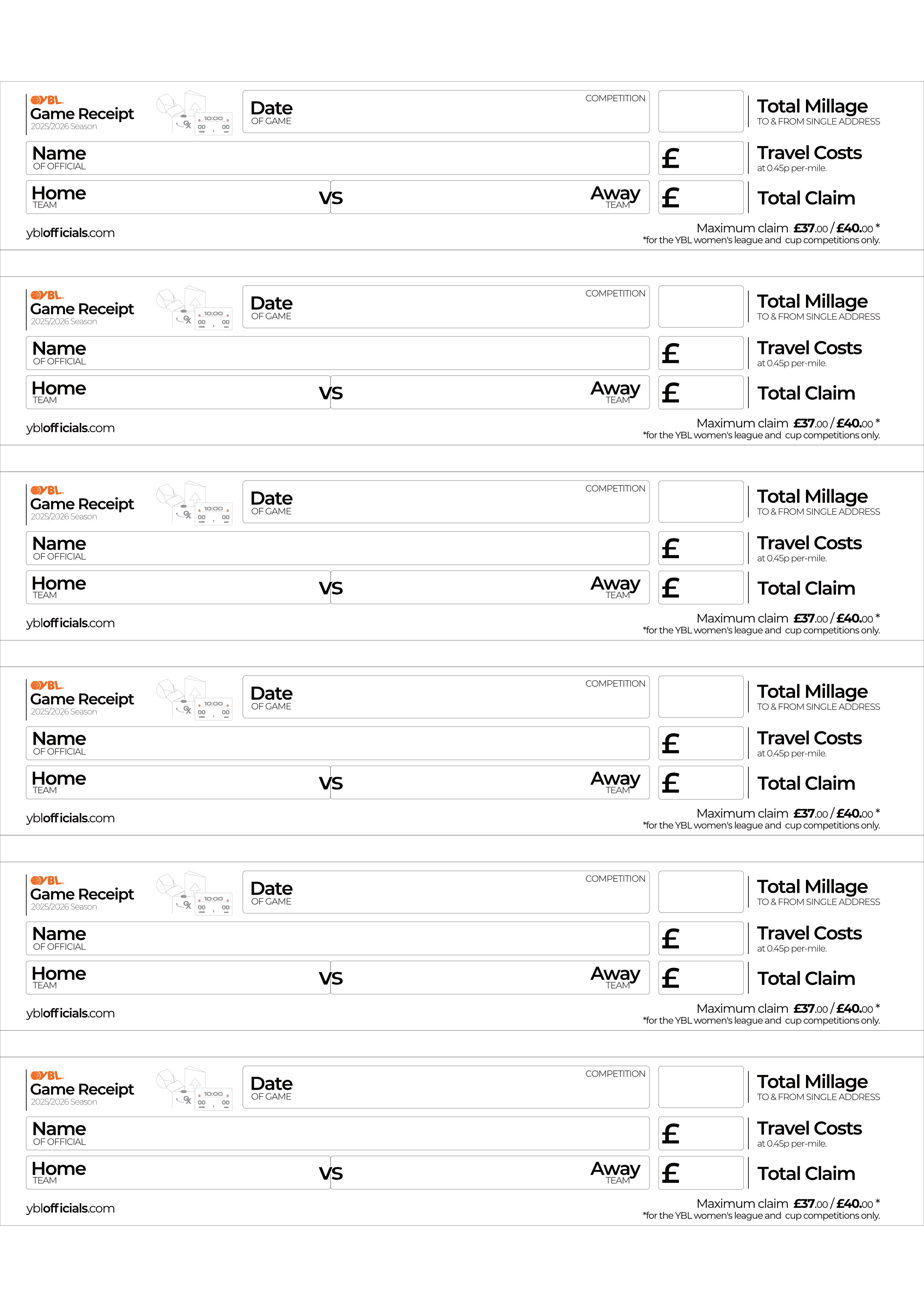Click the Date of Game field on the bottom receipt
Screen dimensions: 924x1307
(x=445, y=1087)
